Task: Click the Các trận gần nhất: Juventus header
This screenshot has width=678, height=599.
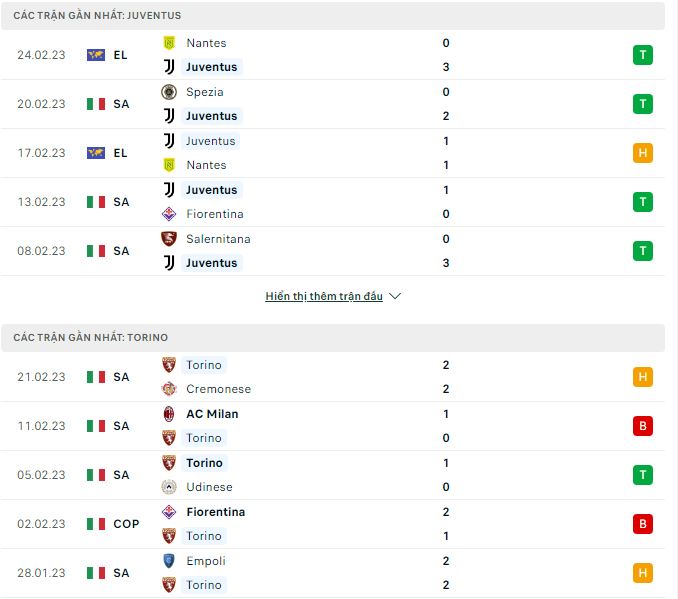Action: click(x=333, y=16)
